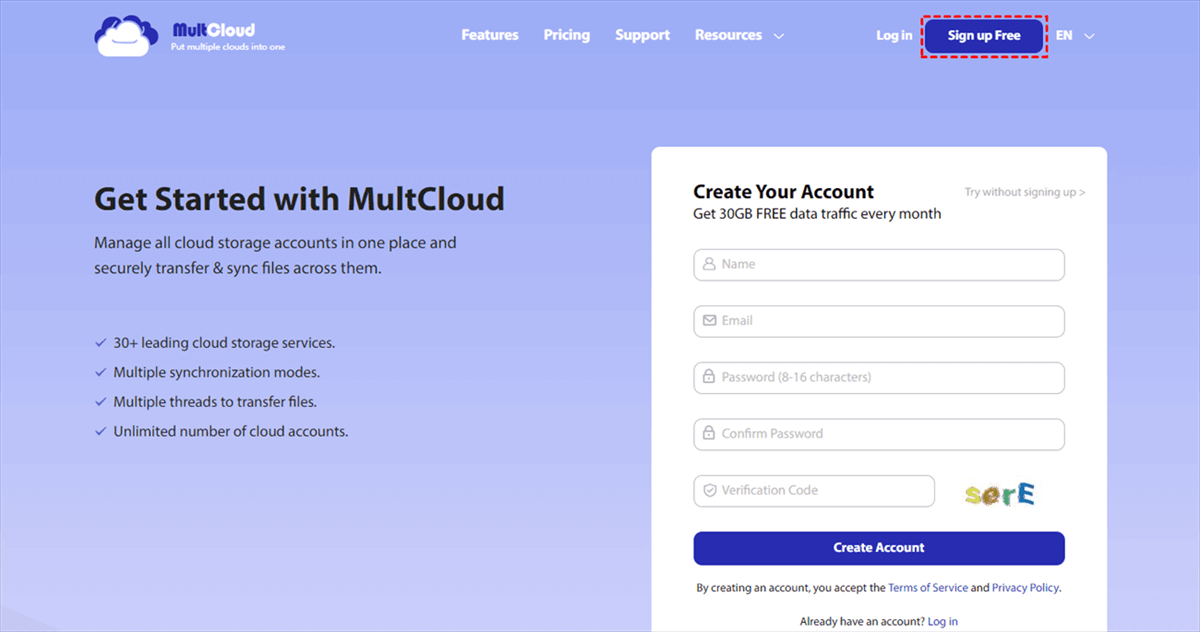Click the lock icon in Confirm Password field

710,433
